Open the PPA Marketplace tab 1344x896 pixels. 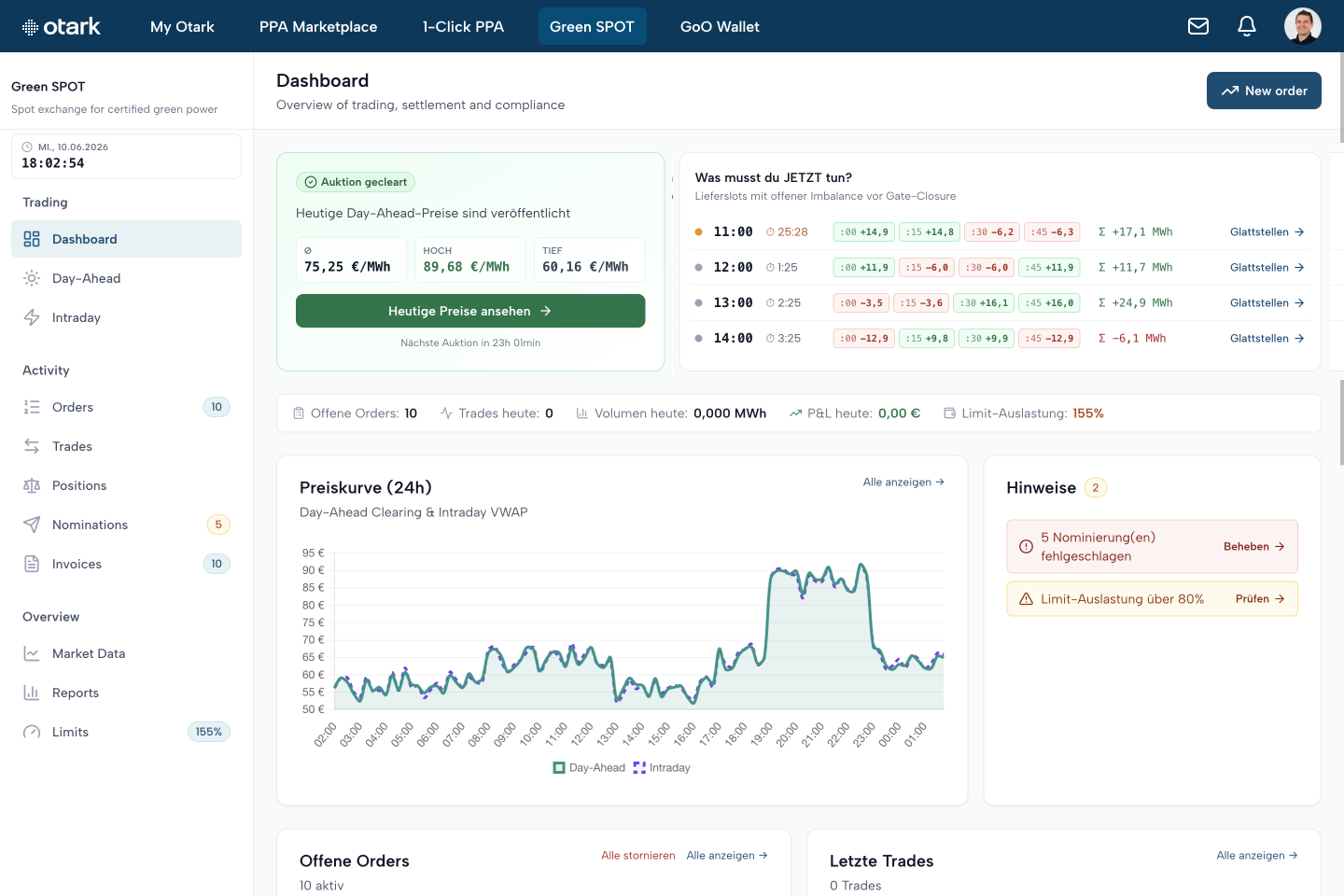318,26
